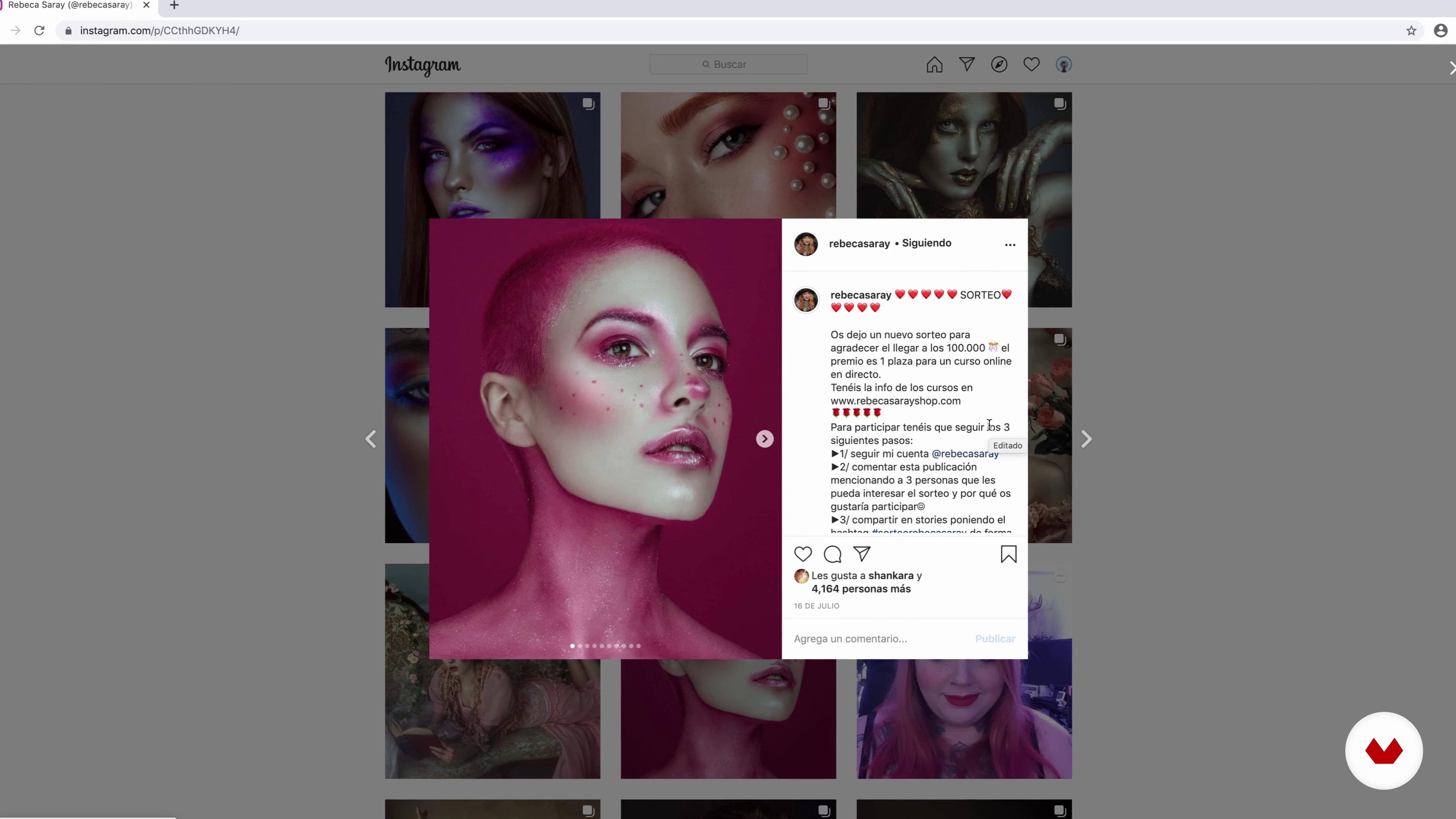This screenshot has height=819, width=1456.
Task: Open direct messages paper plane icon
Action: point(966,64)
